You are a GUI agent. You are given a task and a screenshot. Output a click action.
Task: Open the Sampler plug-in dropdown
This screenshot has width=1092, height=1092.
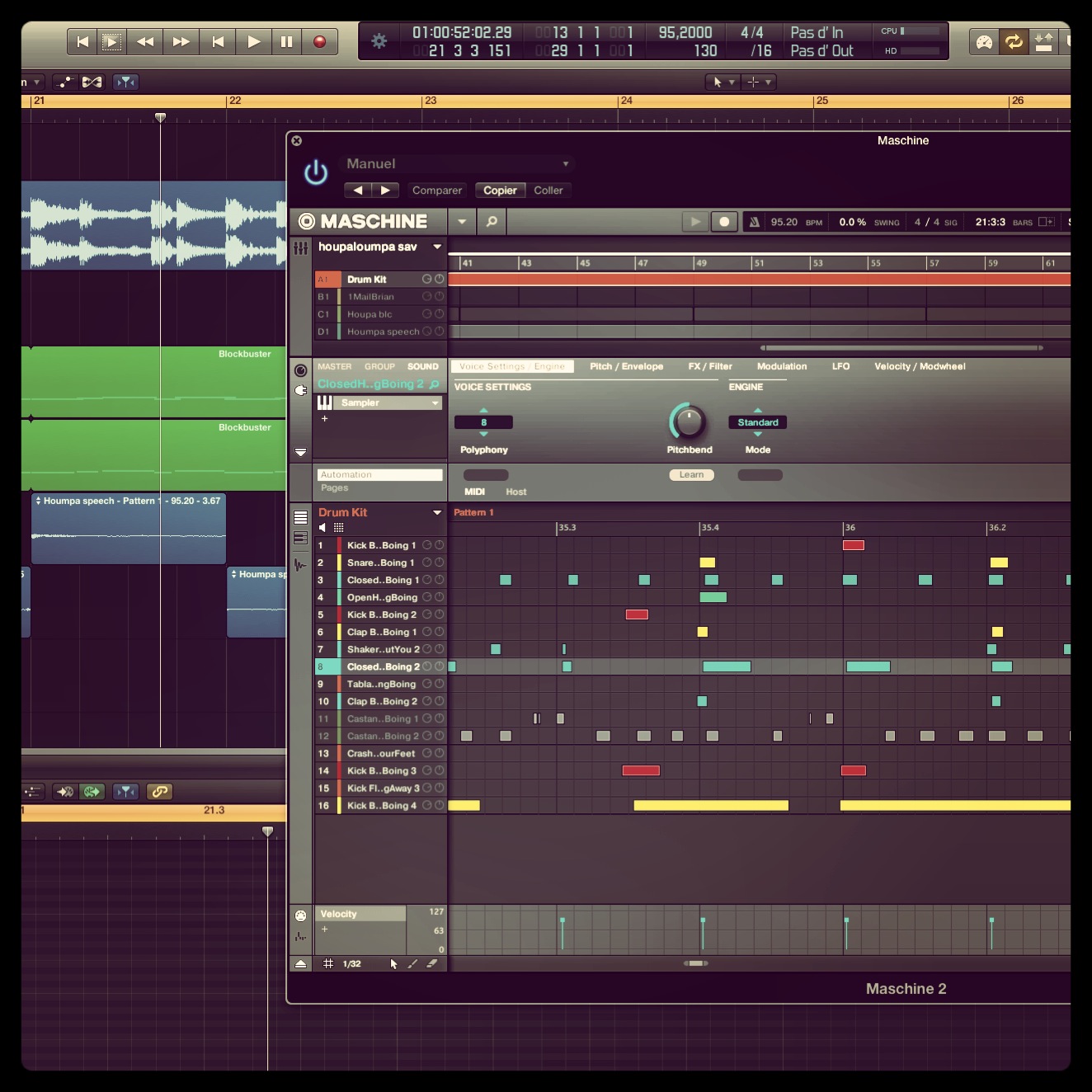[389, 403]
